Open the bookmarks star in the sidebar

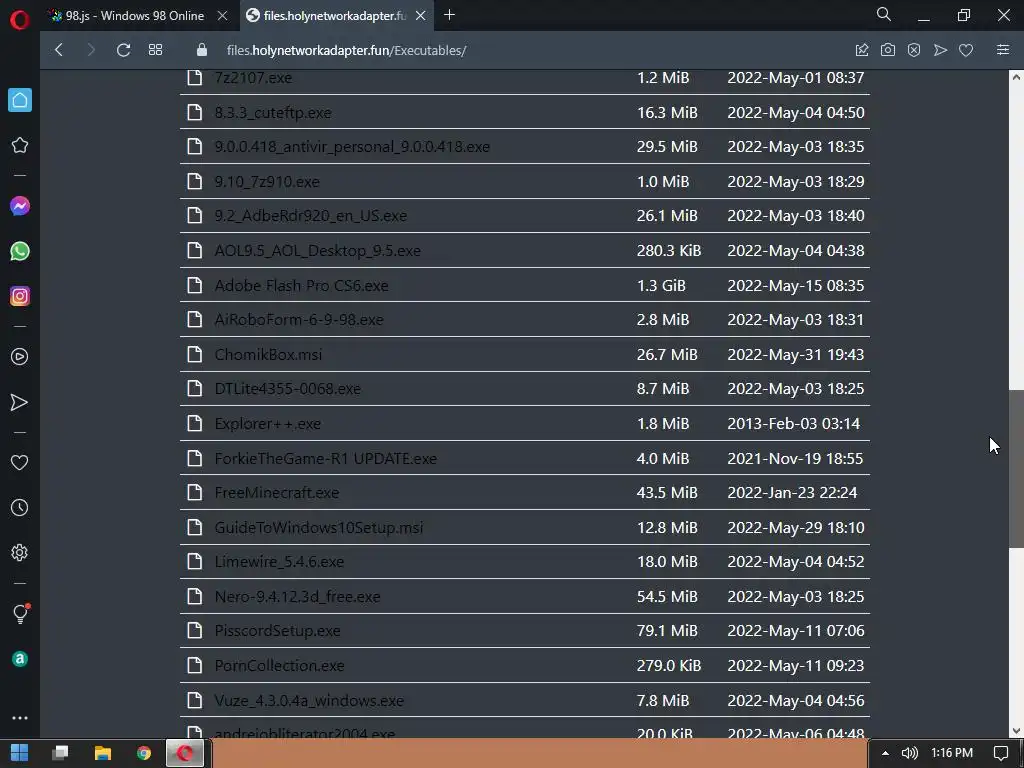pos(20,145)
